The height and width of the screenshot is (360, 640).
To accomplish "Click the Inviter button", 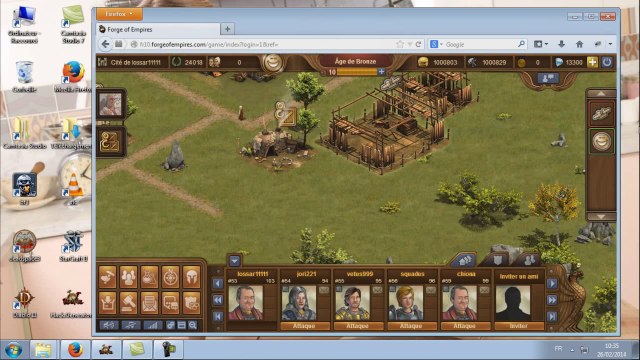I will [x=518, y=326].
